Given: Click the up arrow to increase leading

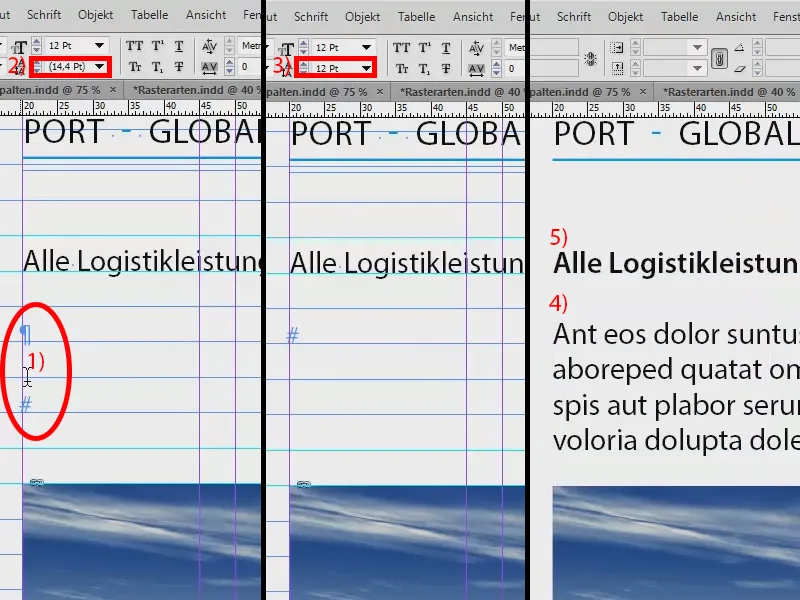Looking at the screenshot, I should (37, 62).
